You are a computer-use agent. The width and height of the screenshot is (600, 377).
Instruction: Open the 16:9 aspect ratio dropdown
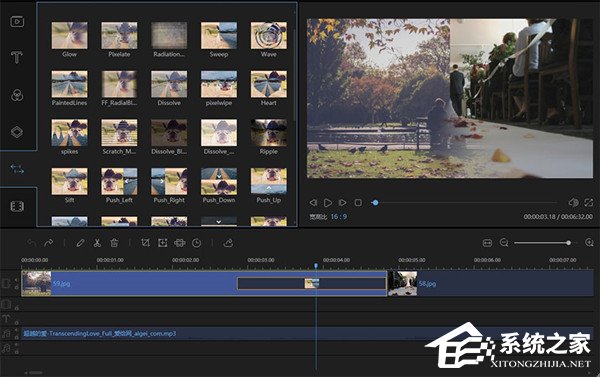pos(339,217)
